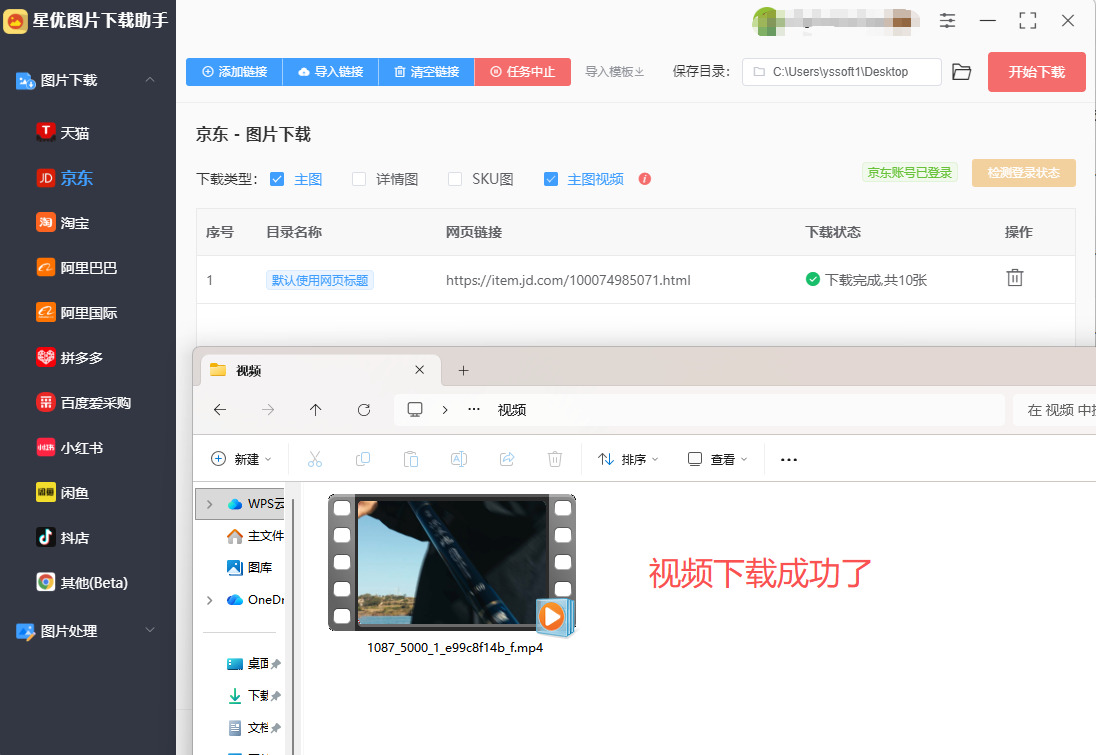Open the pinned documents folder

[253, 728]
